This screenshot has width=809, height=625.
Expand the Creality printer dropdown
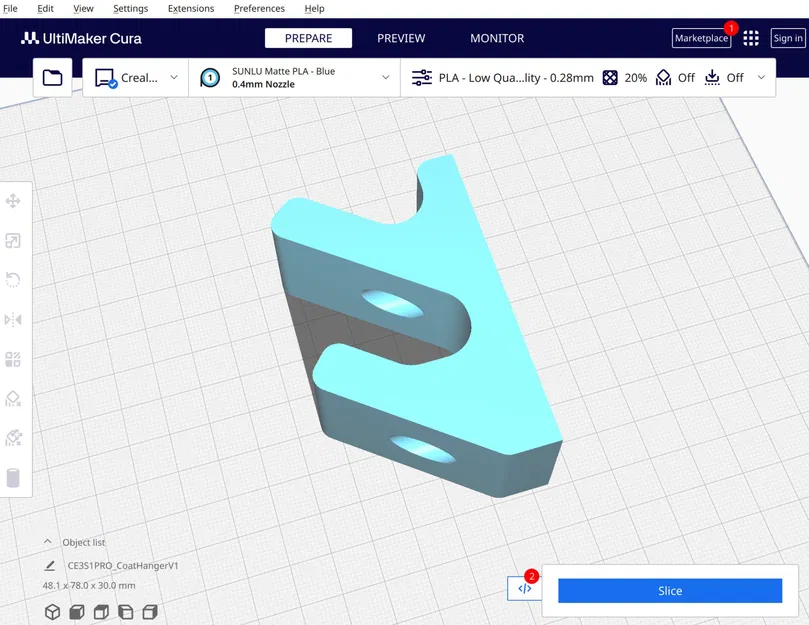pyautogui.click(x=174, y=77)
